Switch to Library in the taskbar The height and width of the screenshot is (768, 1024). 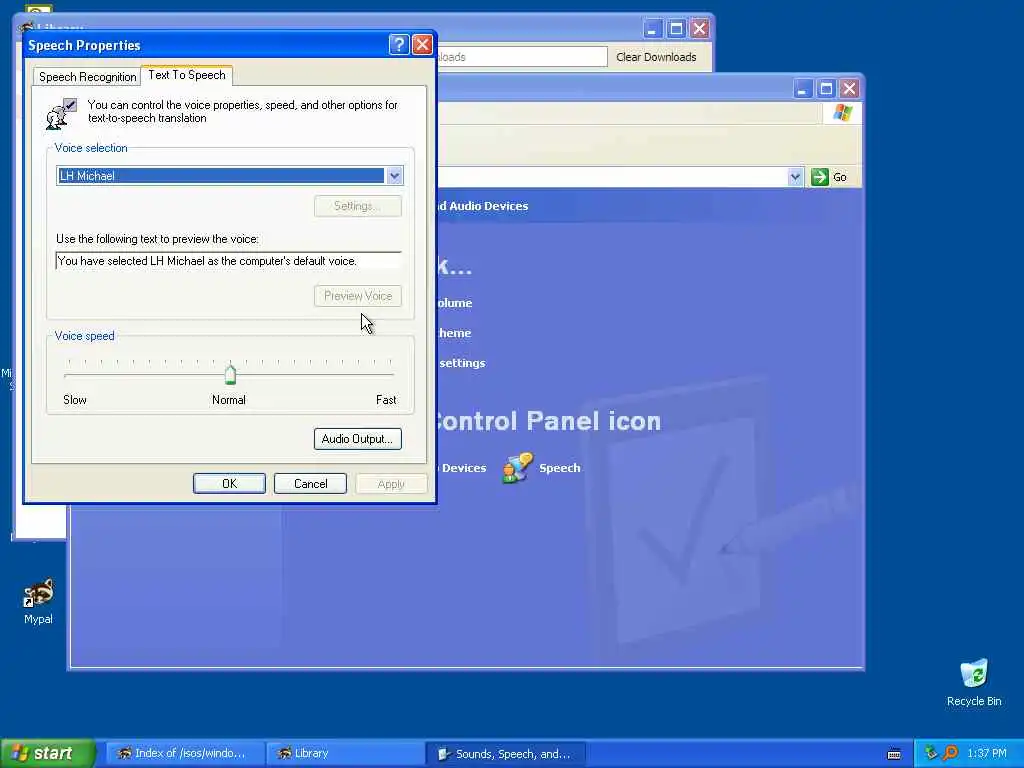[x=344, y=753]
